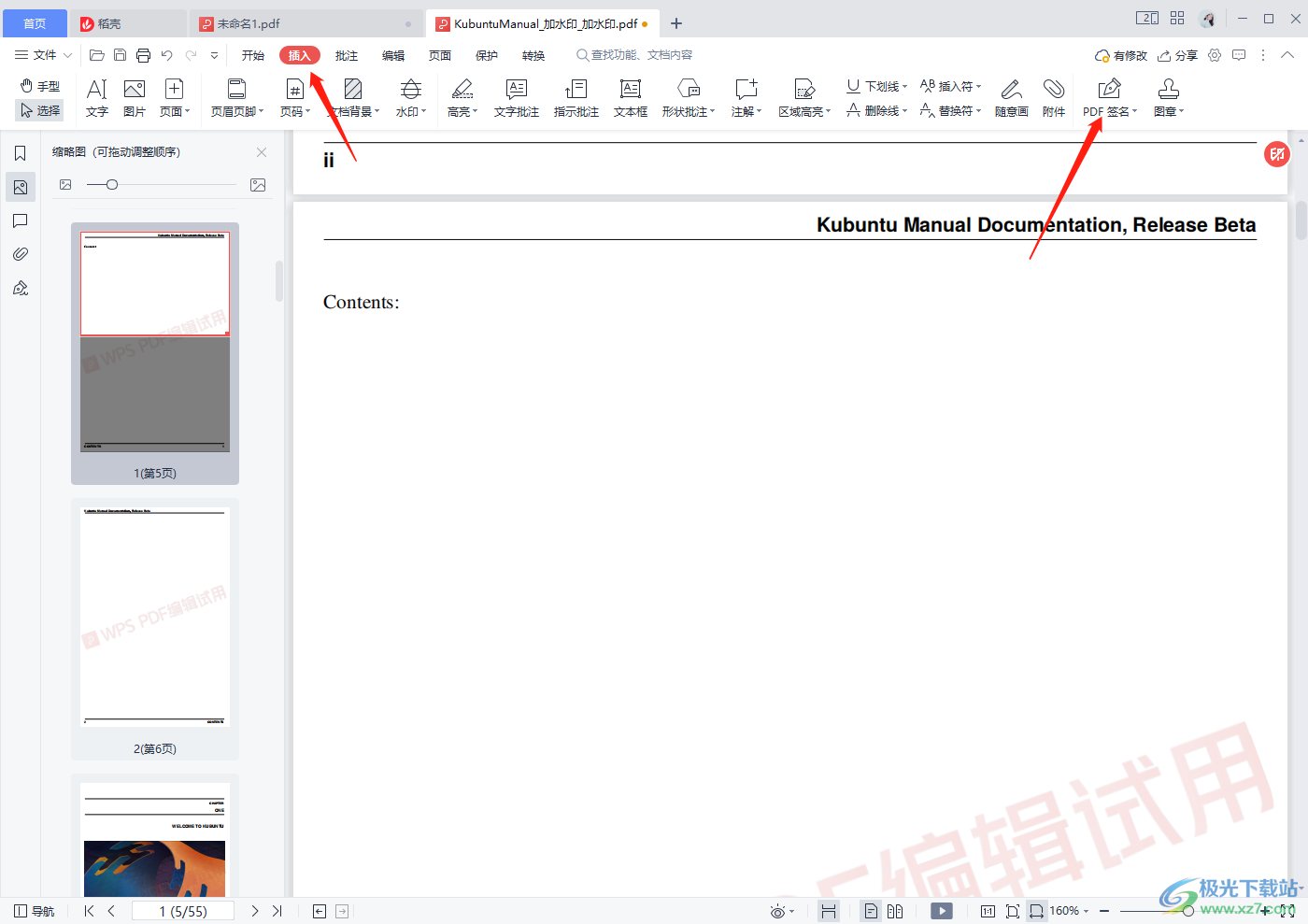Expand the 区域高亮 area highlight dropdown

tap(804, 98)
